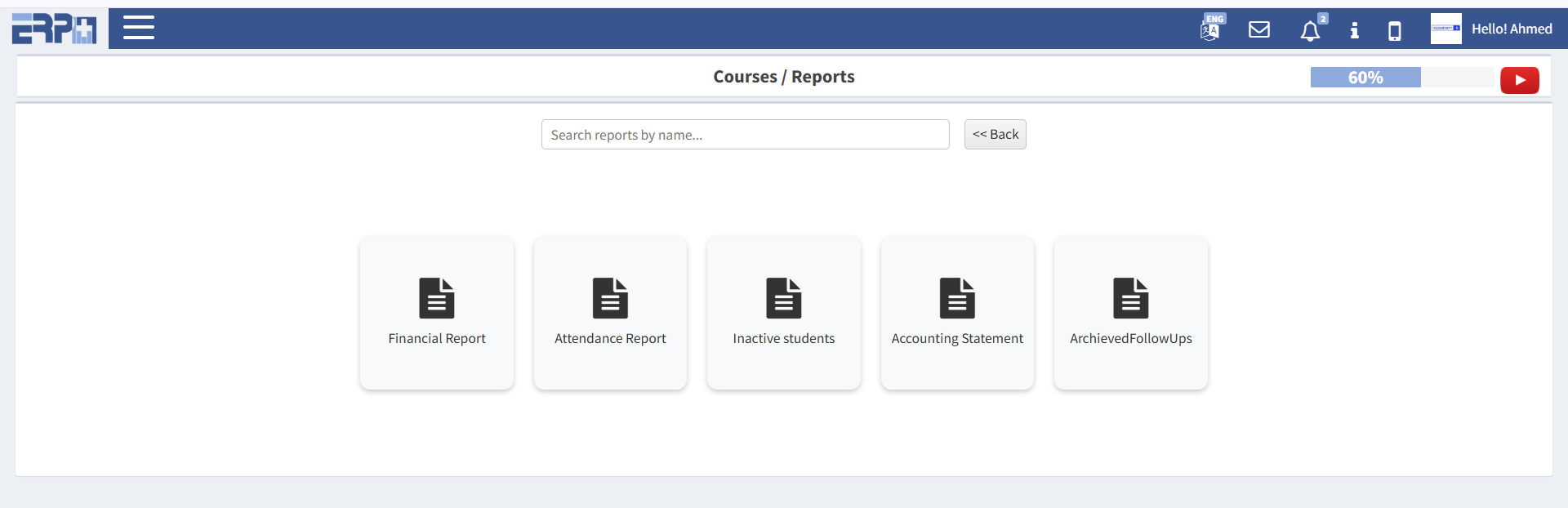Show notifications via the bell icon
This screenshot has width=1568, height=508.
[1310, 31]
